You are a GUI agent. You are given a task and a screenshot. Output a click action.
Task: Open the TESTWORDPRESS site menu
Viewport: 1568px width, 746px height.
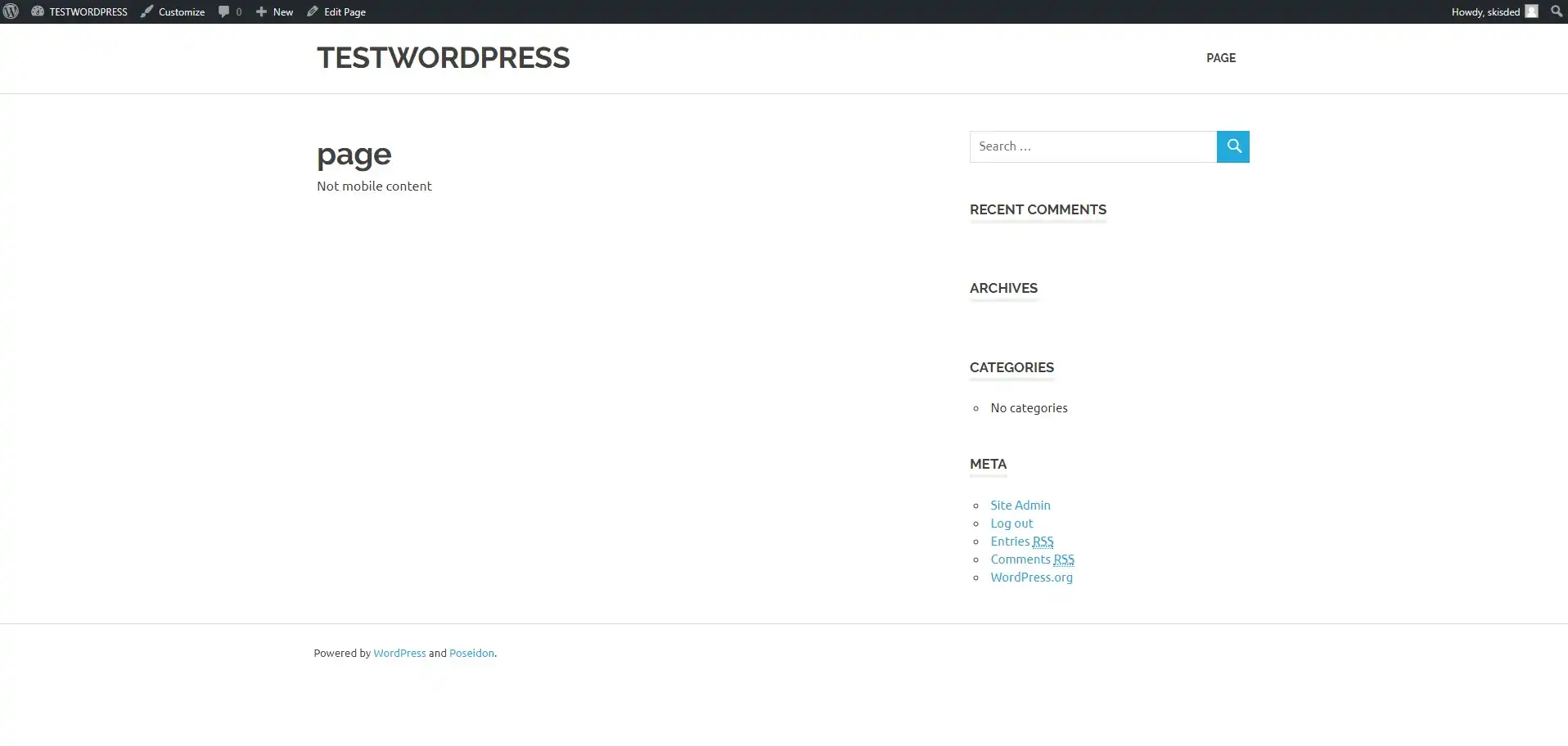(79, 11)
